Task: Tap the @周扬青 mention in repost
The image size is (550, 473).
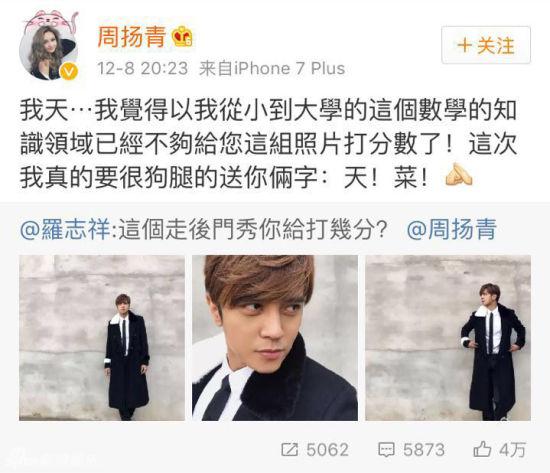Action: point(452,229)
